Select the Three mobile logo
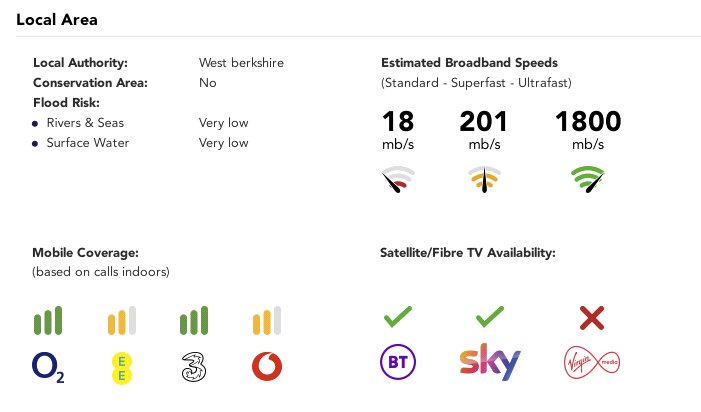This screenshot has width=701, height=412. tap(194, 367)
